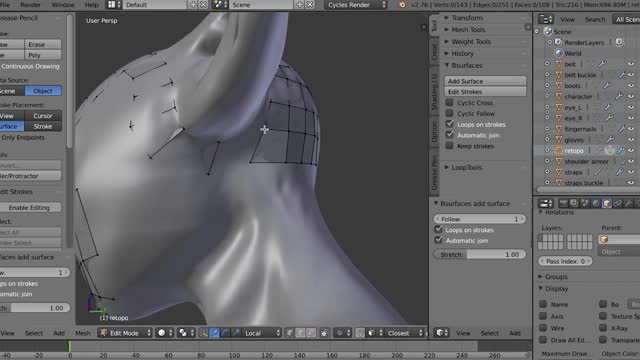Select Object as grease pencil data source

tap(43, 91)
